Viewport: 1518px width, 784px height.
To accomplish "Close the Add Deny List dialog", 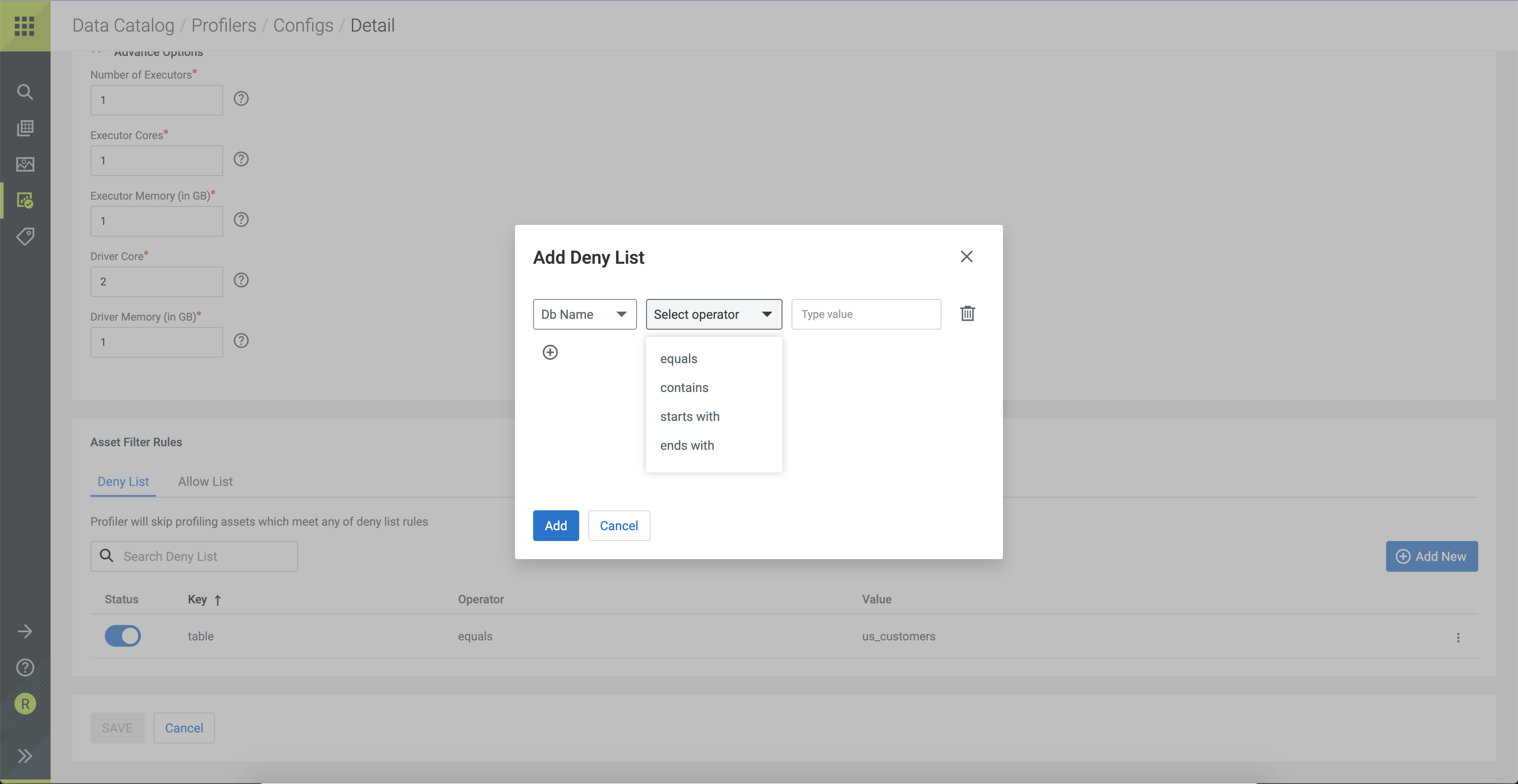I will click(x=966, y=257).
